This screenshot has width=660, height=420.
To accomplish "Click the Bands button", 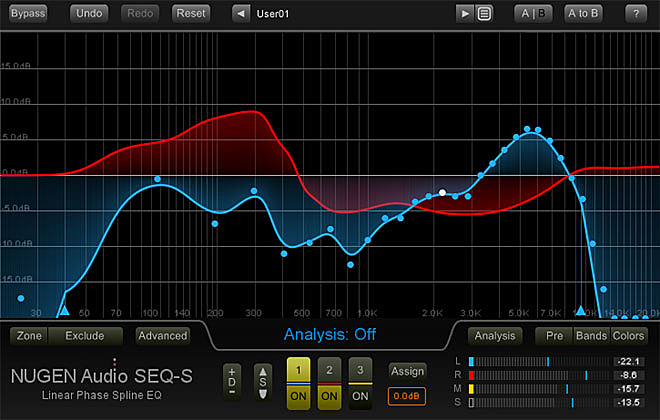I will 591,336.
